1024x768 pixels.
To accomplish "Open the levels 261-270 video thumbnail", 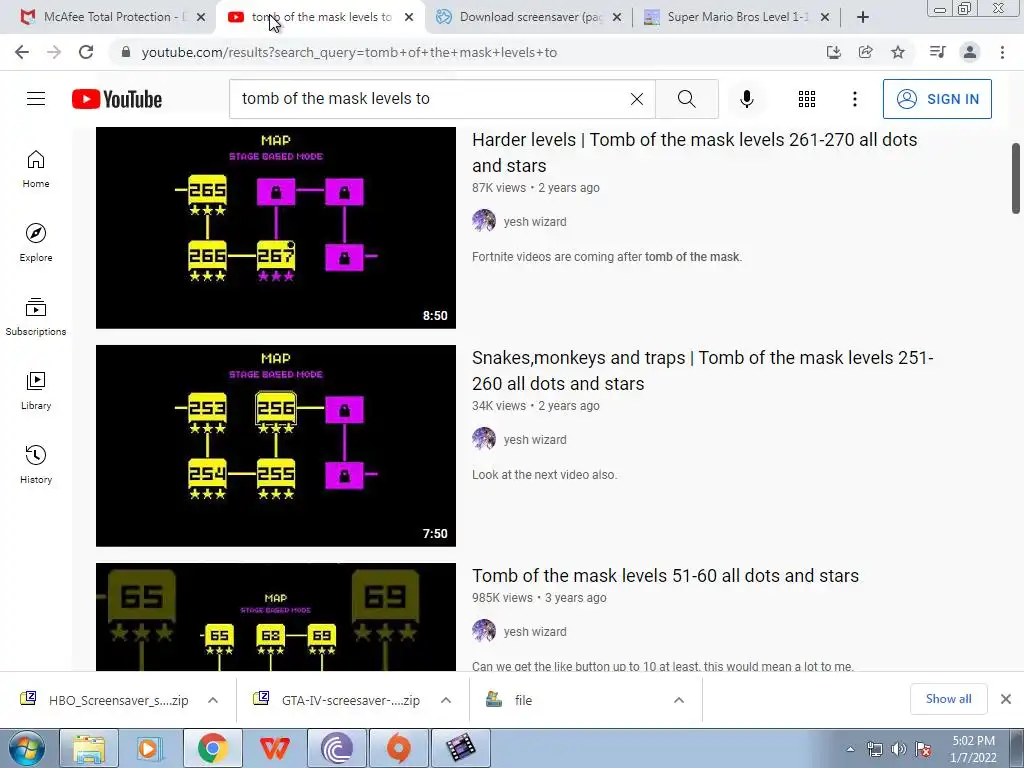I will point(276,228).
